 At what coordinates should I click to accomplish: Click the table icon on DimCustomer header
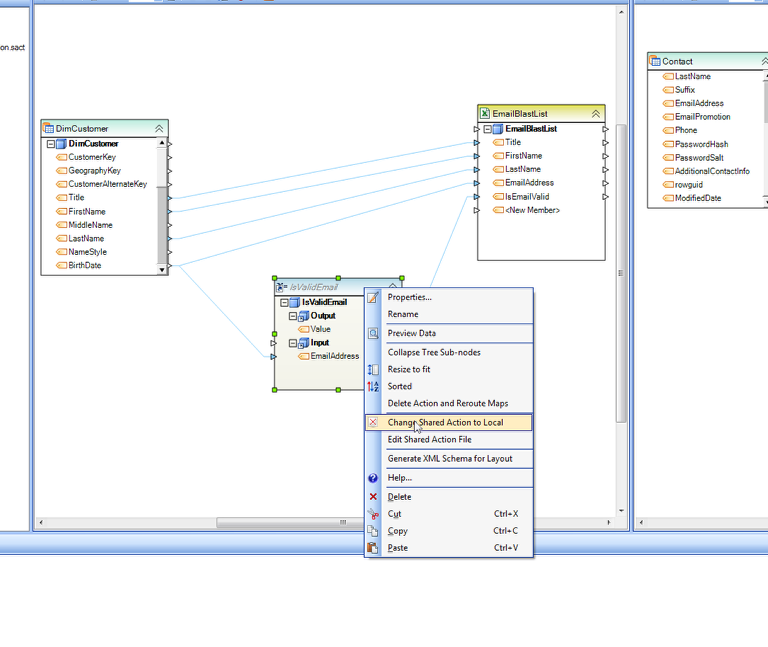coord(48,128)
